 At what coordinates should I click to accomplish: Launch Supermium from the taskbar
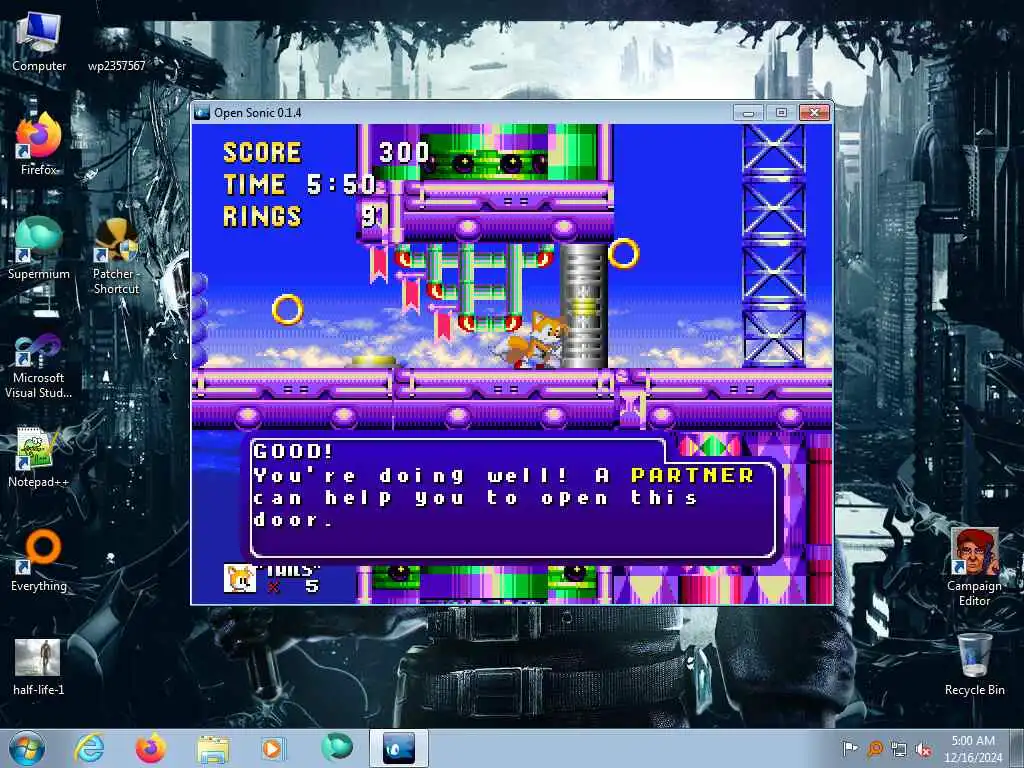coord(337,748)
